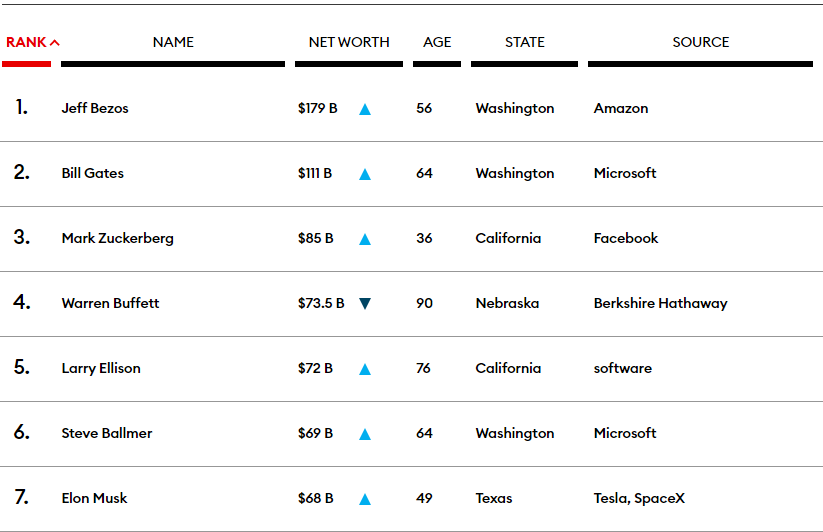Click the Berkshire Hathaway source text
Image resolution: width=823 pixels, height=532 pixels.
660,303
